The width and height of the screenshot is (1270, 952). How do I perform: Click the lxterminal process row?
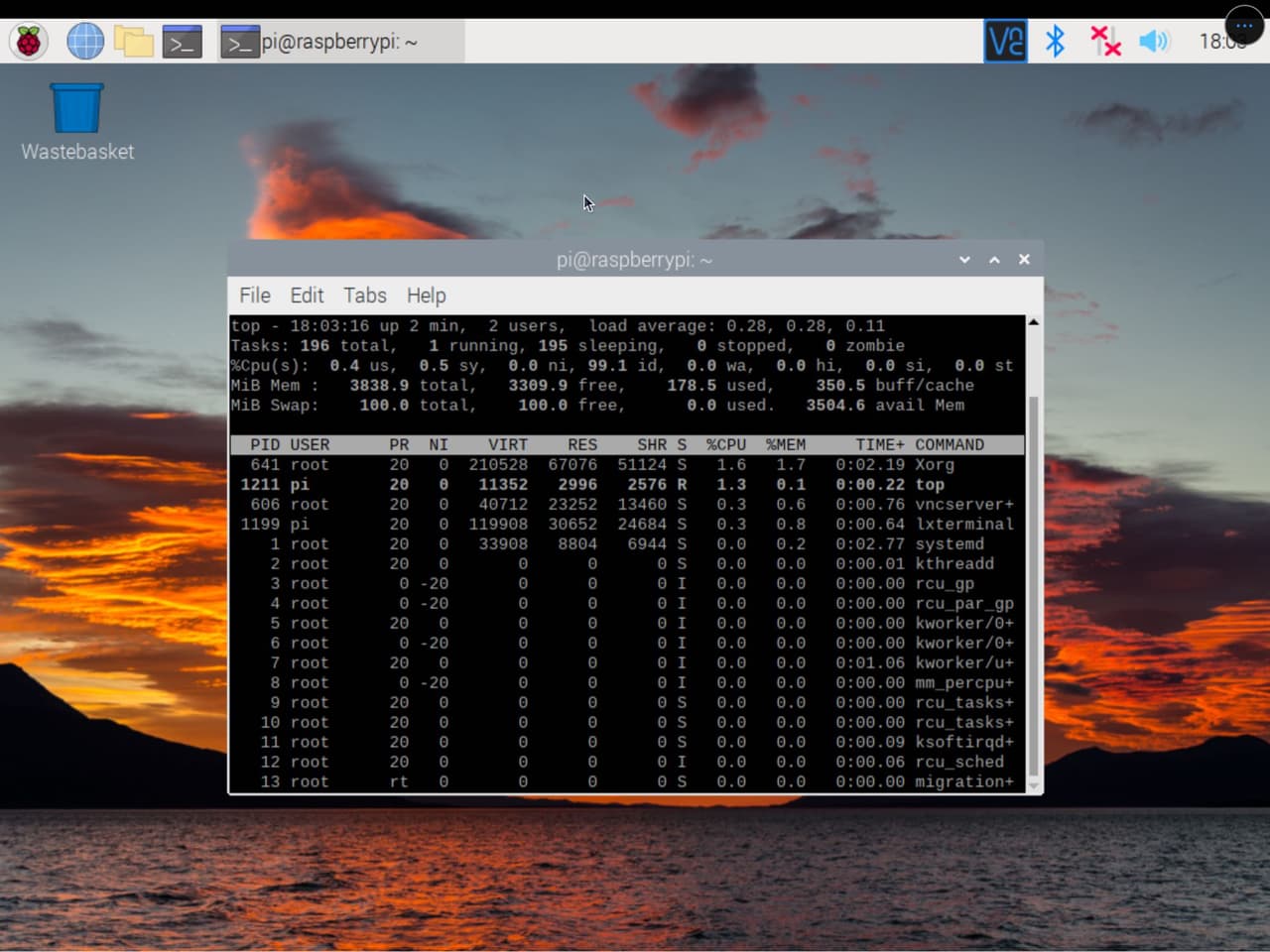click(627, 524)
